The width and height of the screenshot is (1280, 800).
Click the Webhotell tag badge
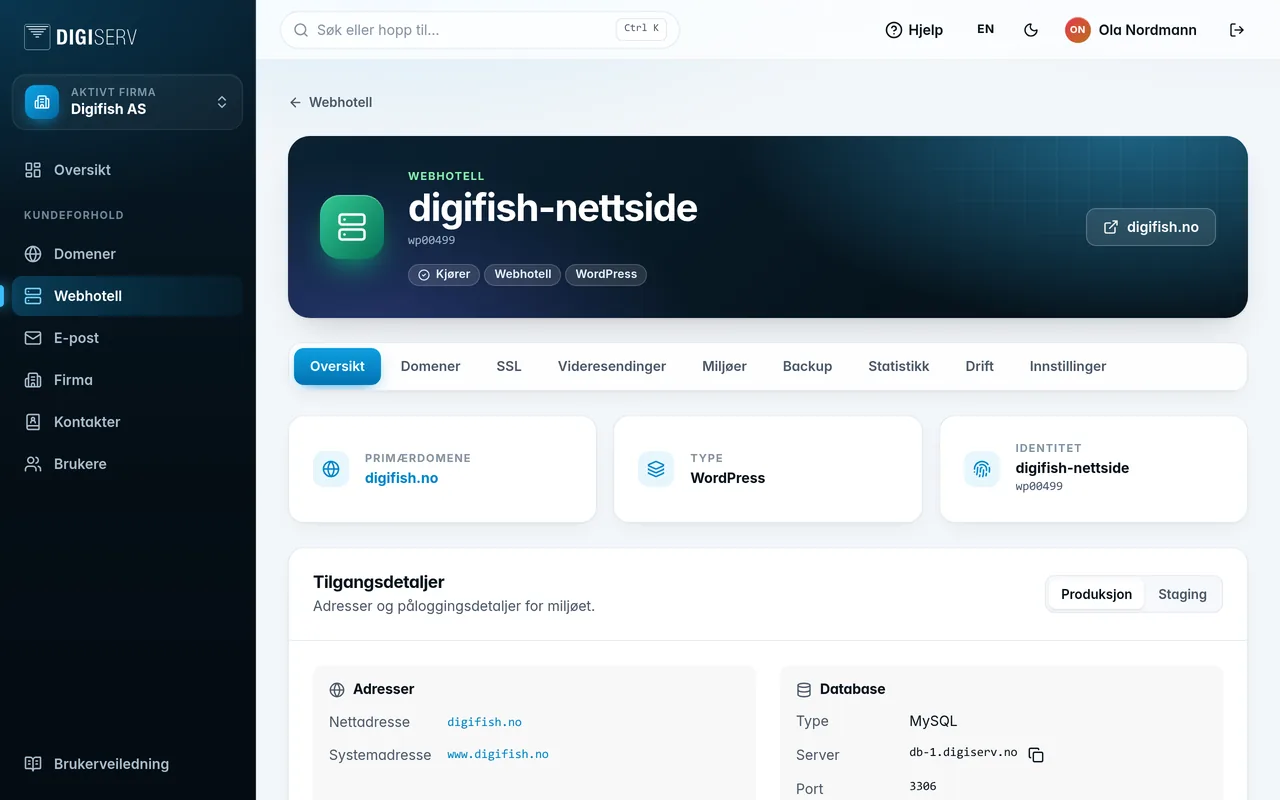pos(523,274)
